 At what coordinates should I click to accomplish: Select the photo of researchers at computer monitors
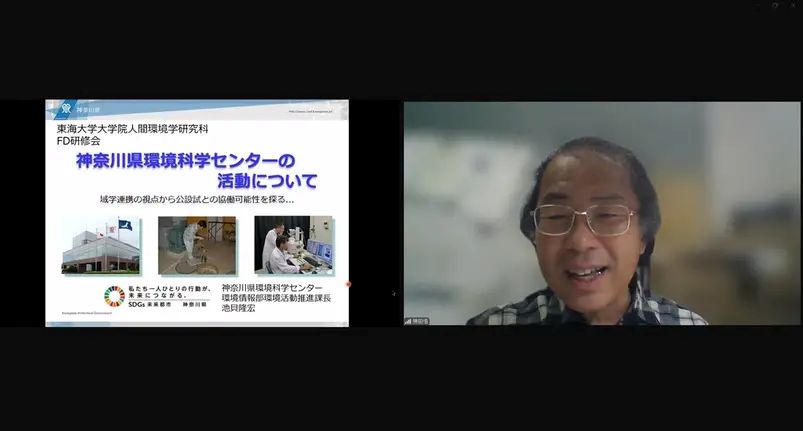(293, 245)
